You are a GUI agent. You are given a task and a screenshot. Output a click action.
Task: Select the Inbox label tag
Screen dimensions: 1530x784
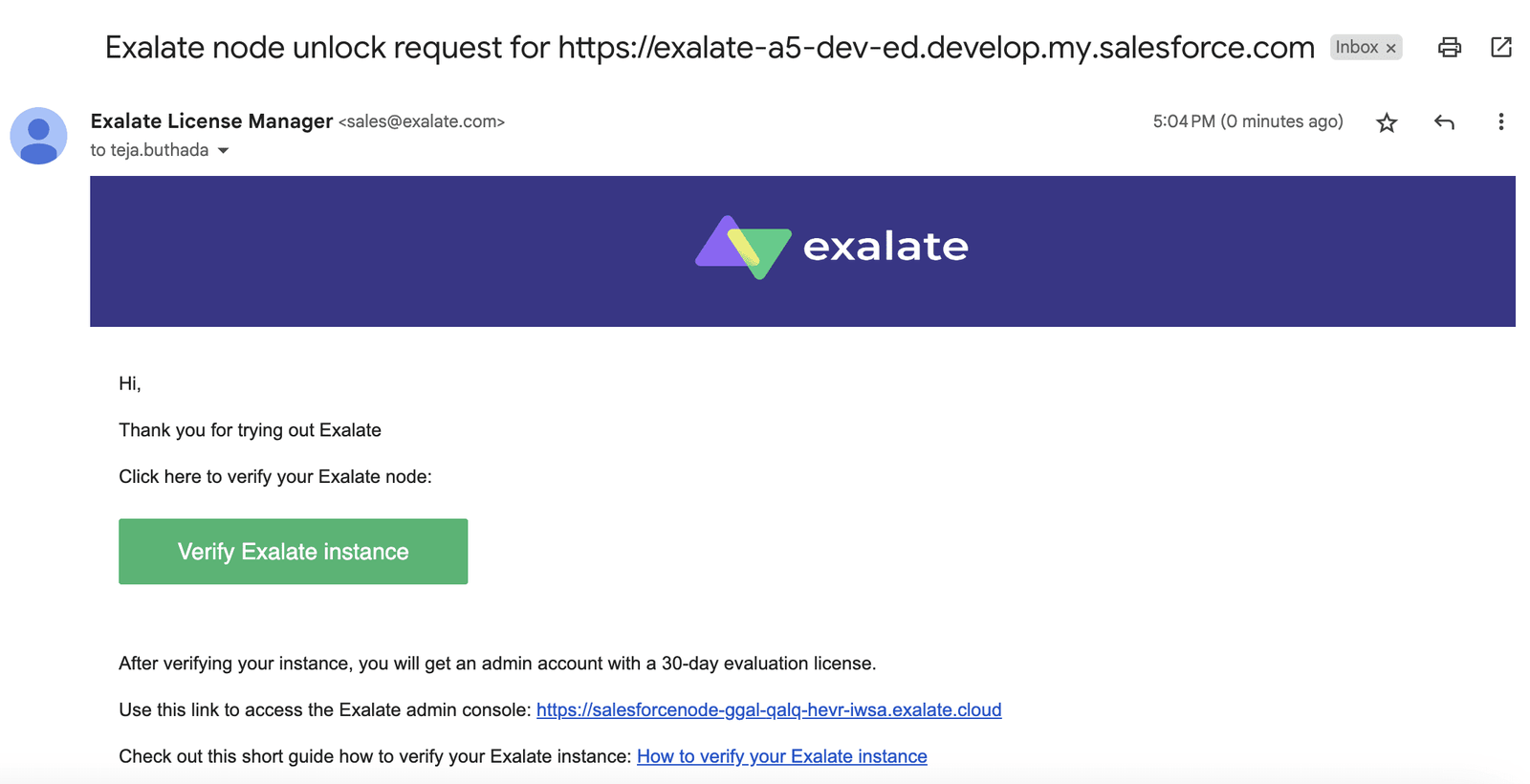(1359, 47)
